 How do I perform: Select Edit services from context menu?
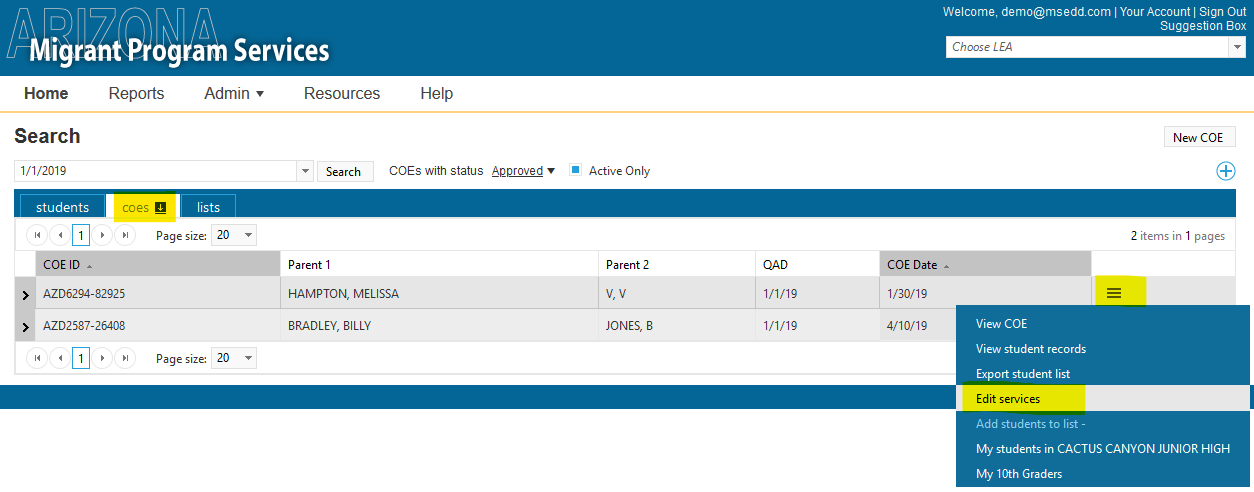click(x=1008, y=399)
